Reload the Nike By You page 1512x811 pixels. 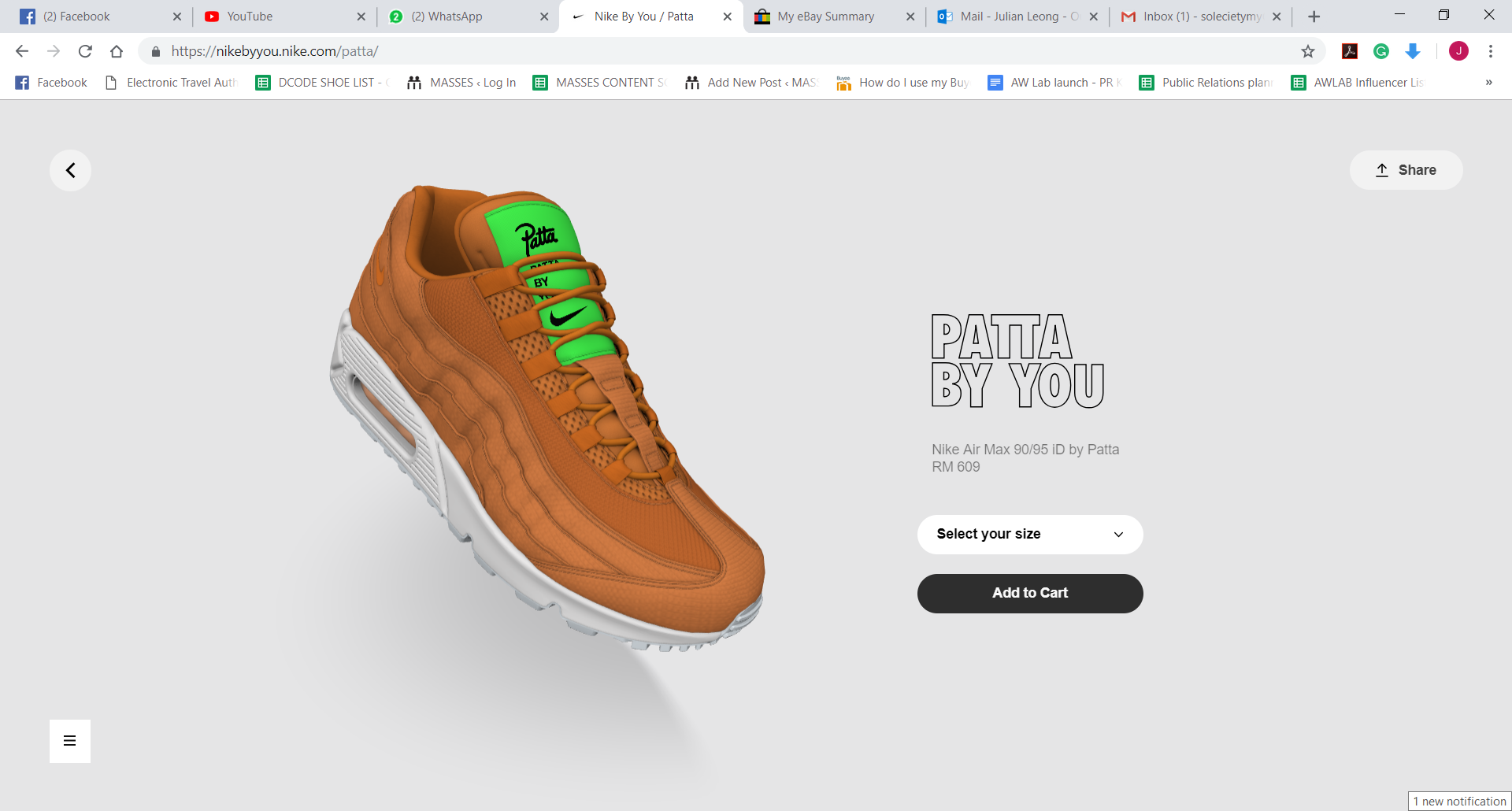[x=85, y=51]
